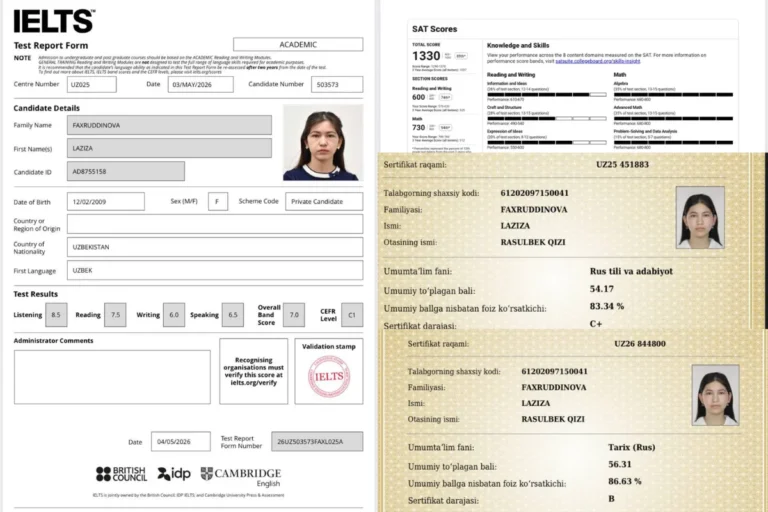
Task: Click the idp logo on IELTS form
Action: (x=174, y=473)
